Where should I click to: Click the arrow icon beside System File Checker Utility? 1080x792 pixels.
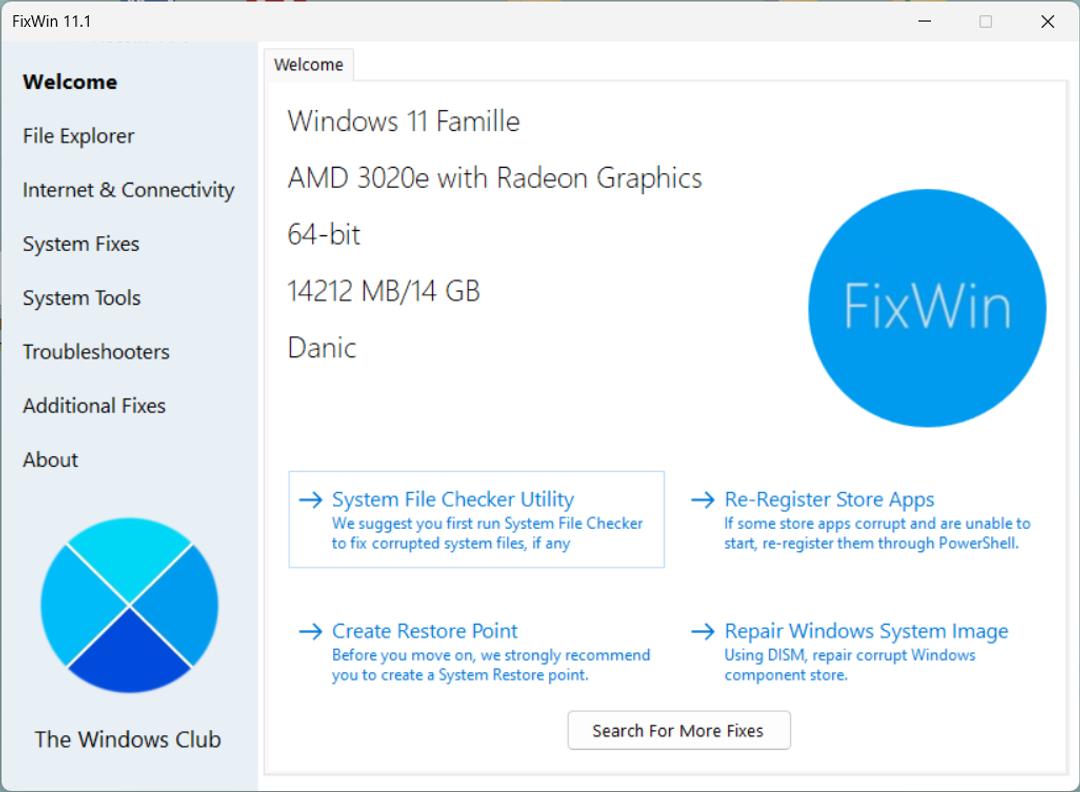309,499
